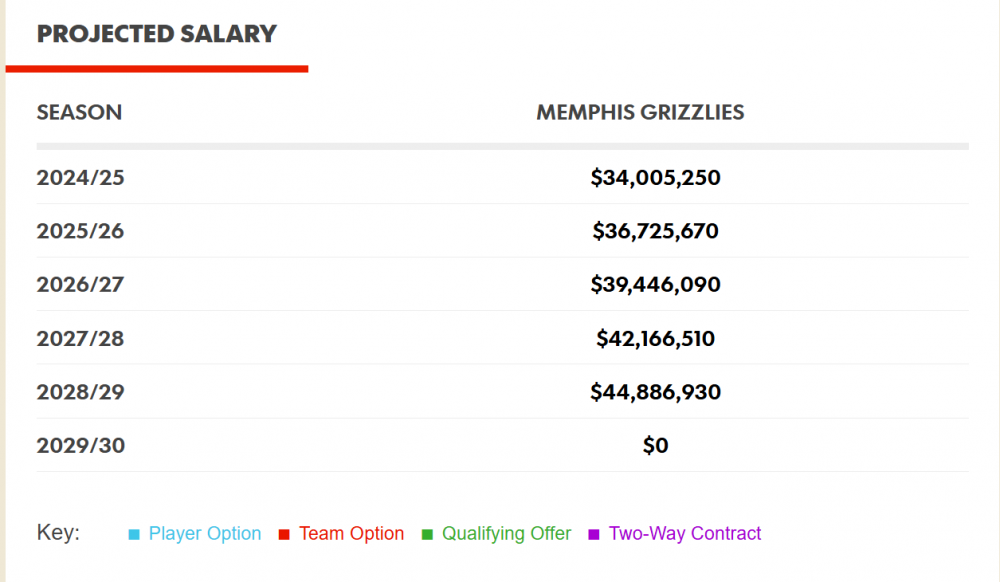Viewport: 1000px width, 582px height.
Task: Click the $42,166,510 salary figure
Action: [x=655, y=338]
